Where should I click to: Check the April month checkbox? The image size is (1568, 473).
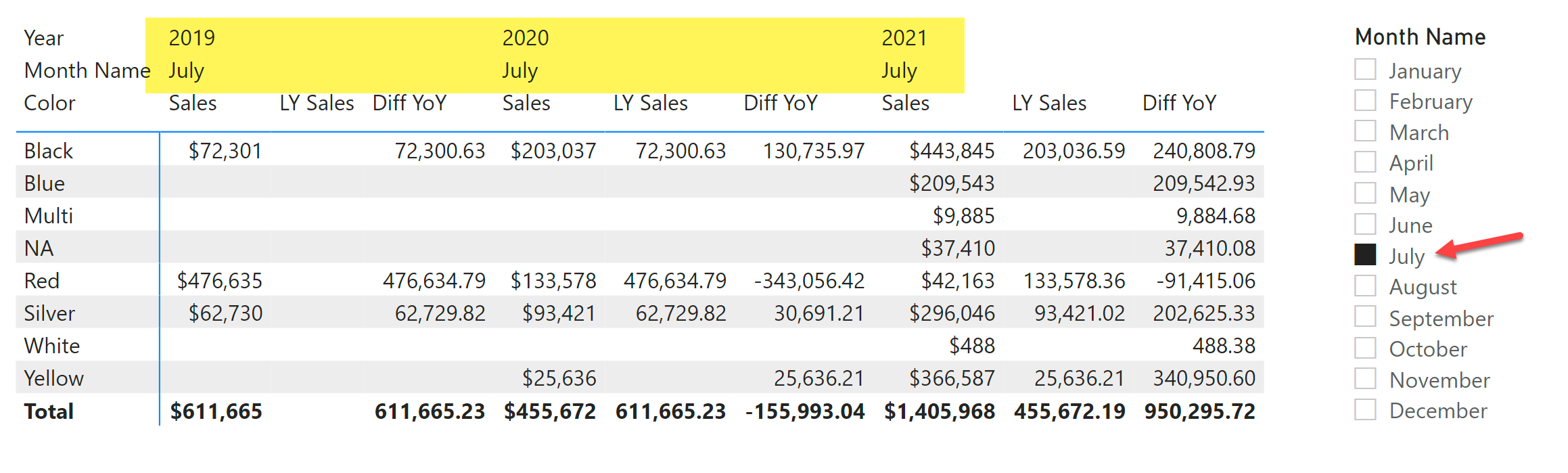point(1365,162)
